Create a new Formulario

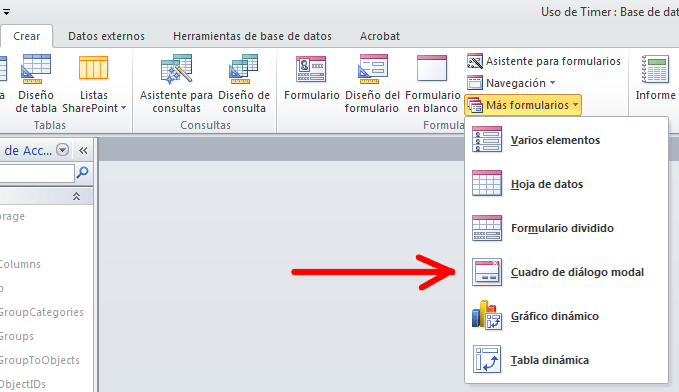click(x=311, y=77)
